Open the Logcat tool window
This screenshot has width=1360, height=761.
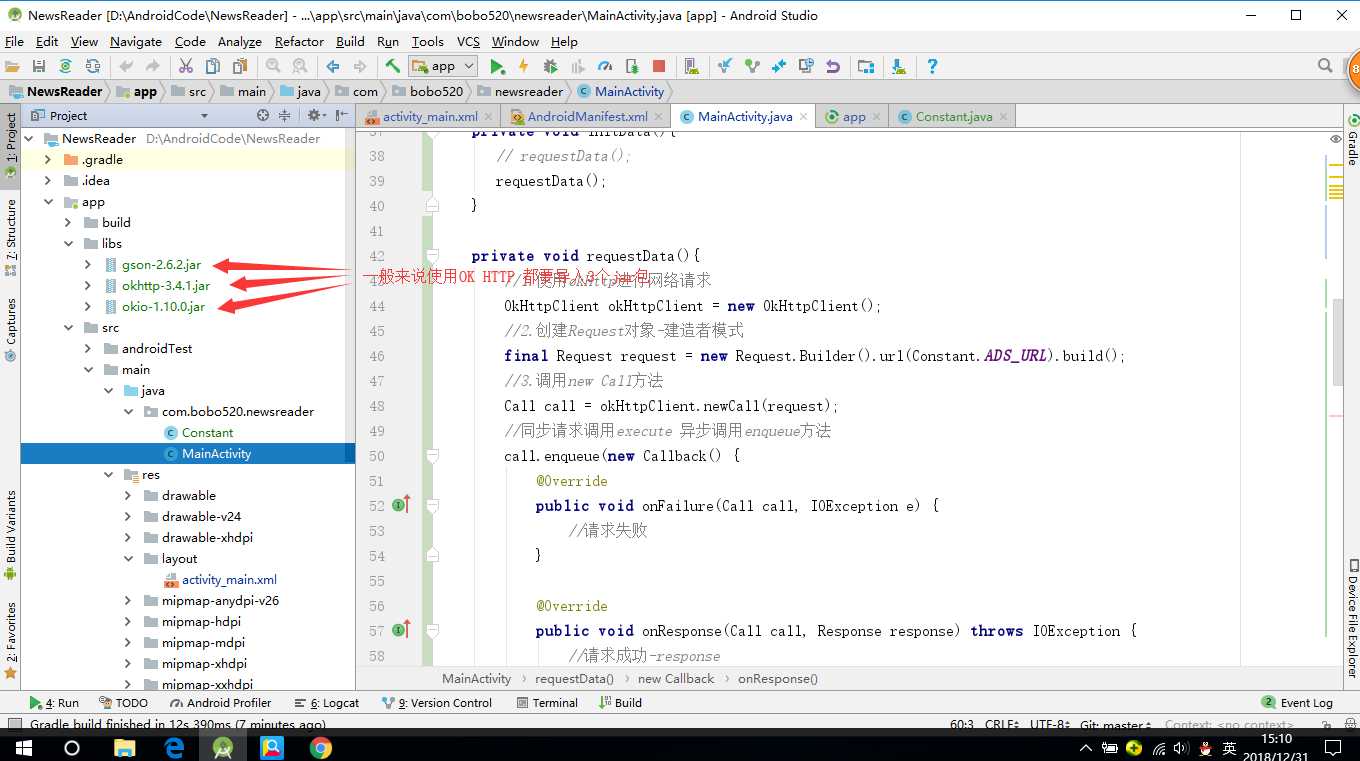(327, 703)
